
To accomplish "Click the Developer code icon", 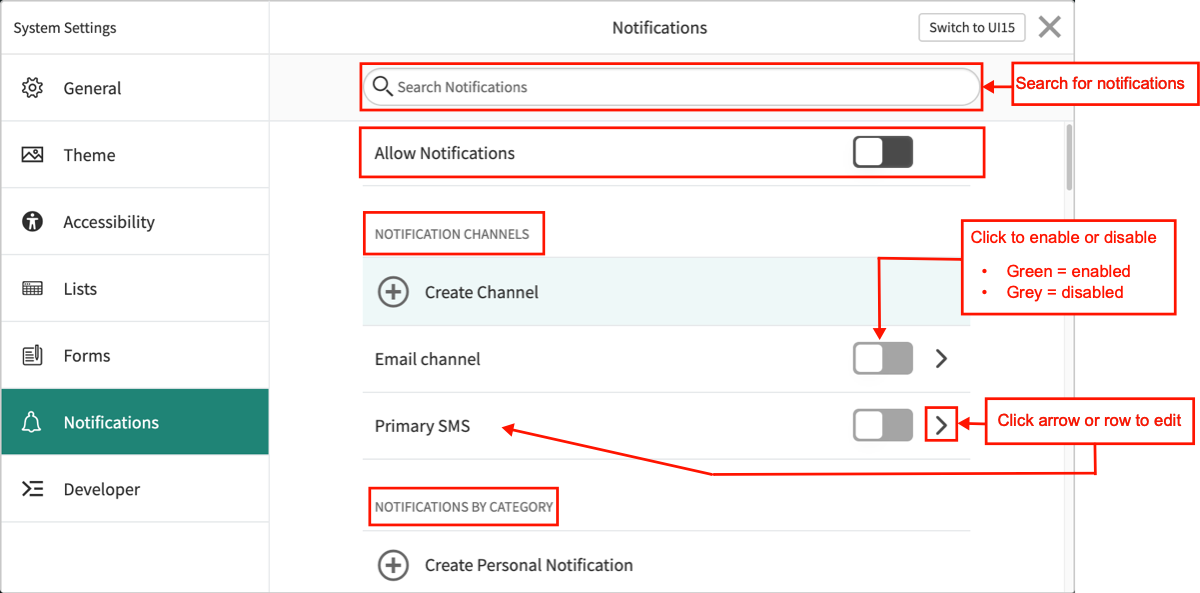I will pyautogui.click(x=32, y=489).
